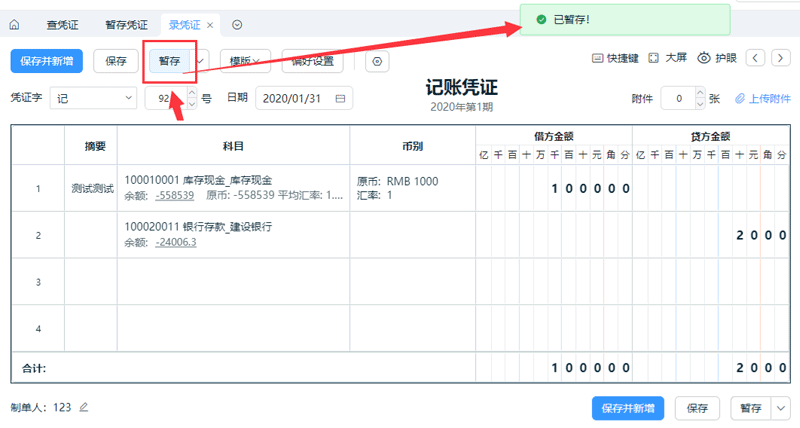800x428 pixels.
Task: Show 快捷键 keyboard shortcuts
Action: [x=615, y=58]
